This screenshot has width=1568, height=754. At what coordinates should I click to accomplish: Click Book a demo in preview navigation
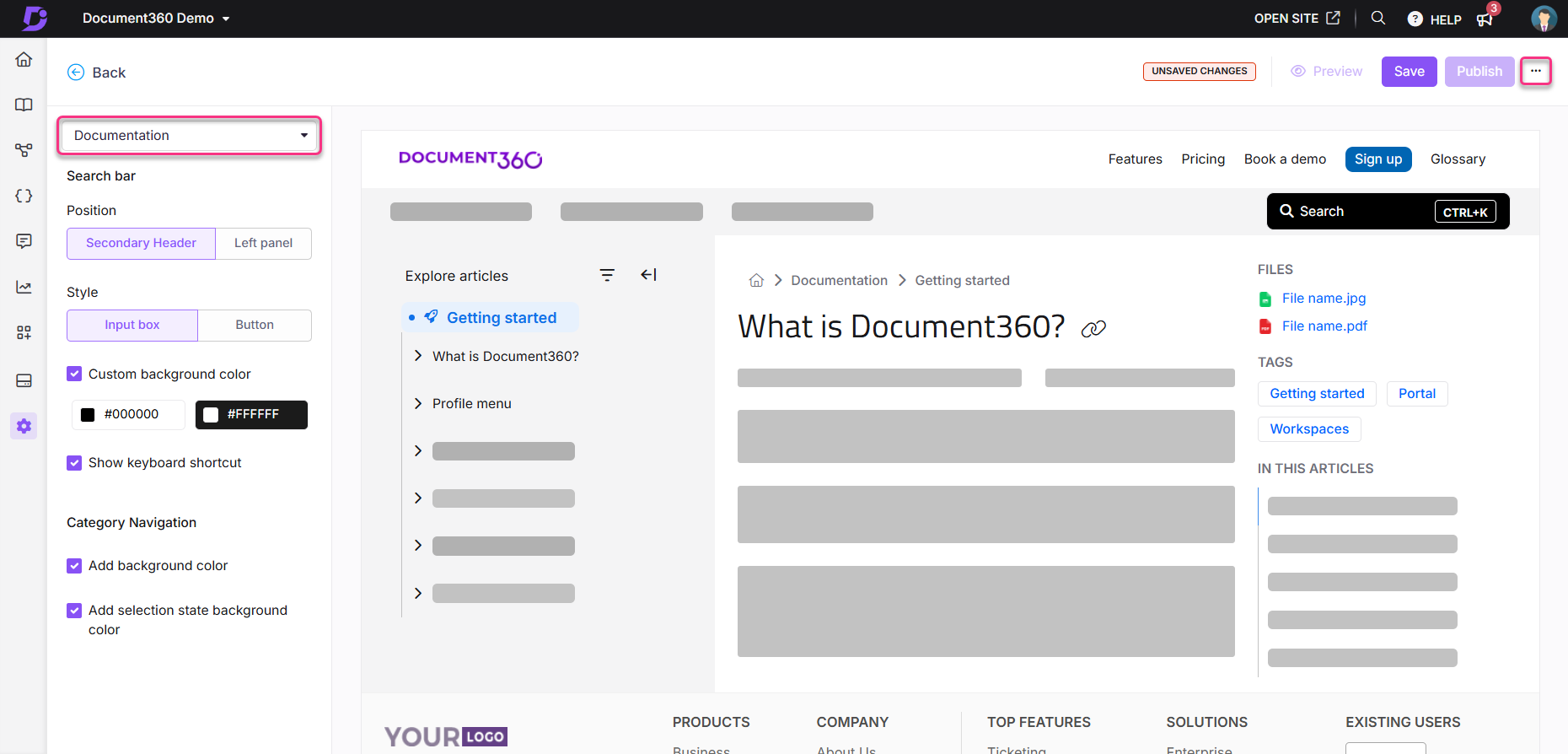1285,159
